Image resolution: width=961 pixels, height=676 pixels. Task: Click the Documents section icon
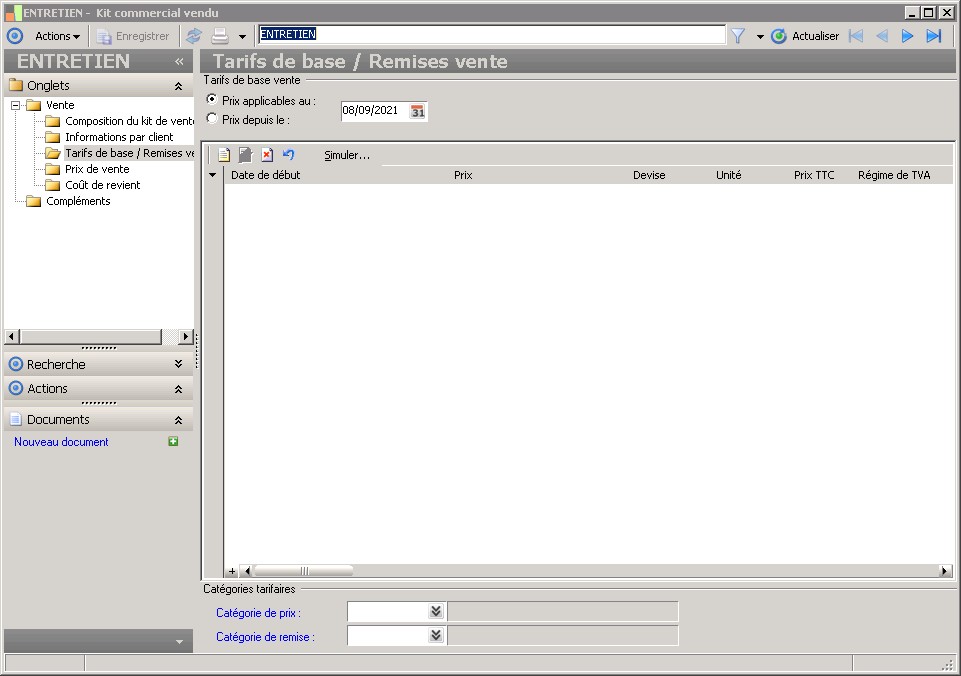(16, 419)
